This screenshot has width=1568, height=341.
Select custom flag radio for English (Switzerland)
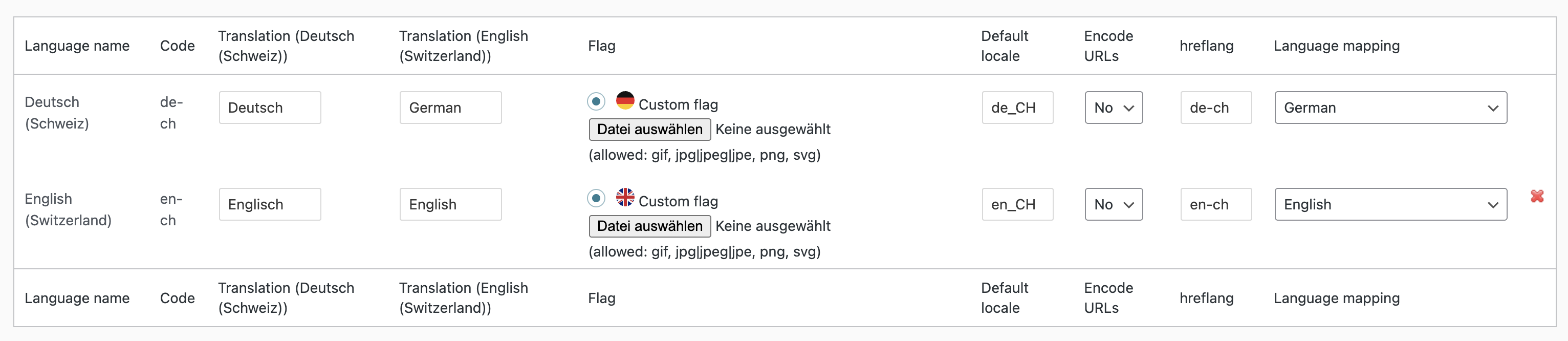click(596, 198)
